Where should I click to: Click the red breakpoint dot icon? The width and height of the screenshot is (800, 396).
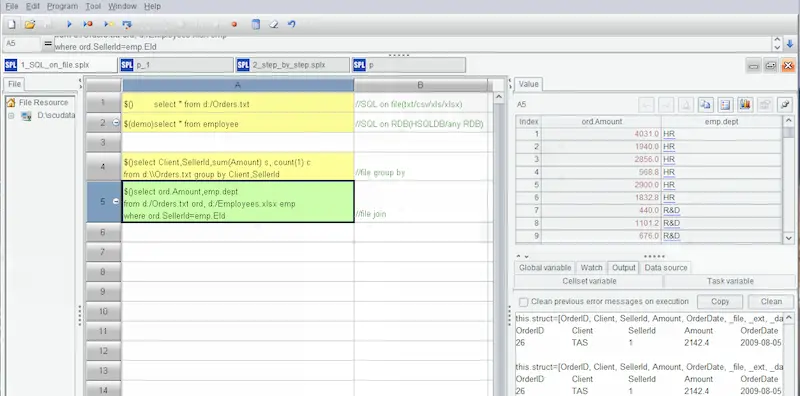pyautogui.click(x=234, y=24)
